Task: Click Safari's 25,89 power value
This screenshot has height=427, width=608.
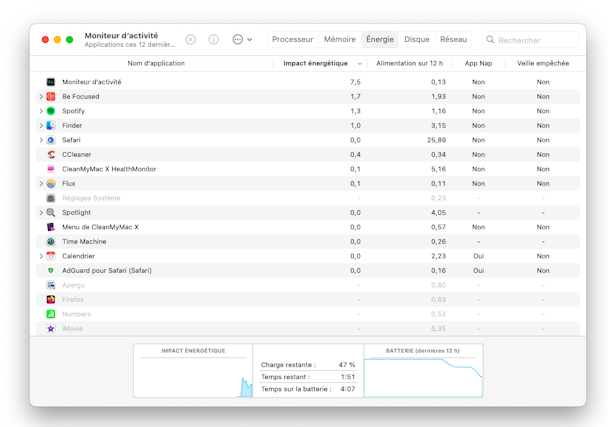Action: (436, 140)
